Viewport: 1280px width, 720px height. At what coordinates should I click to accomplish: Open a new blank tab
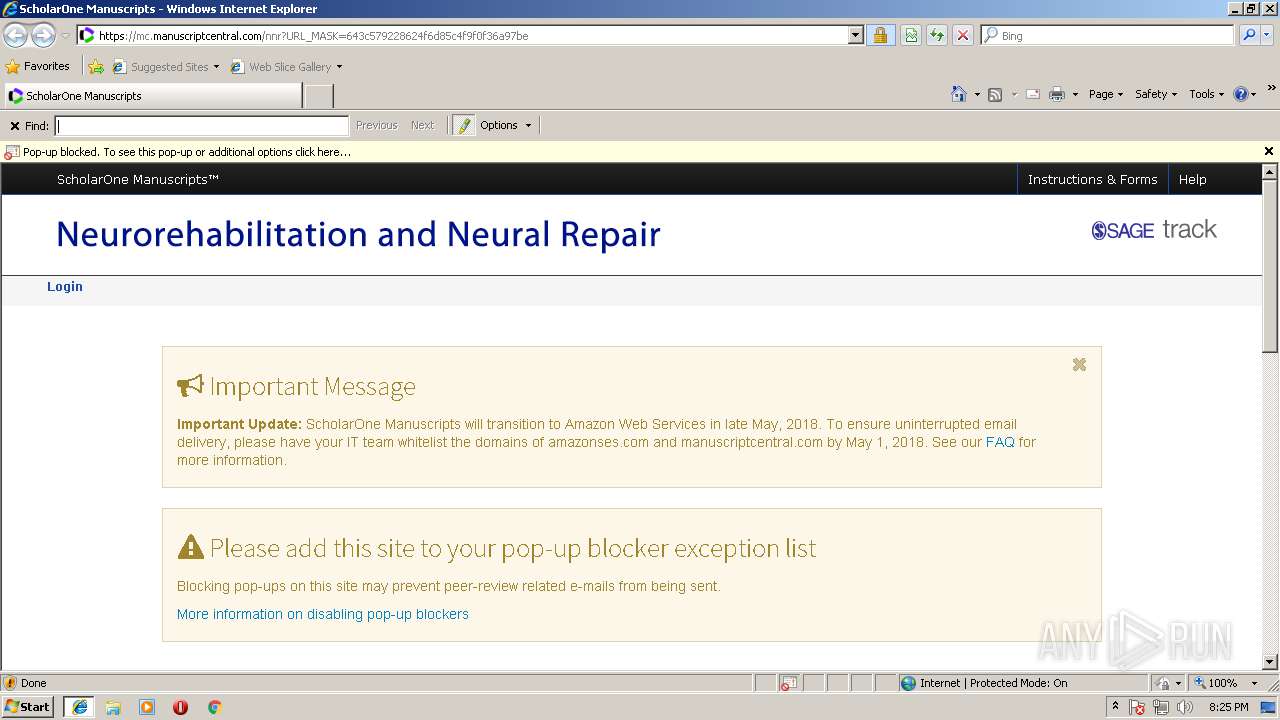click(319, 96)
